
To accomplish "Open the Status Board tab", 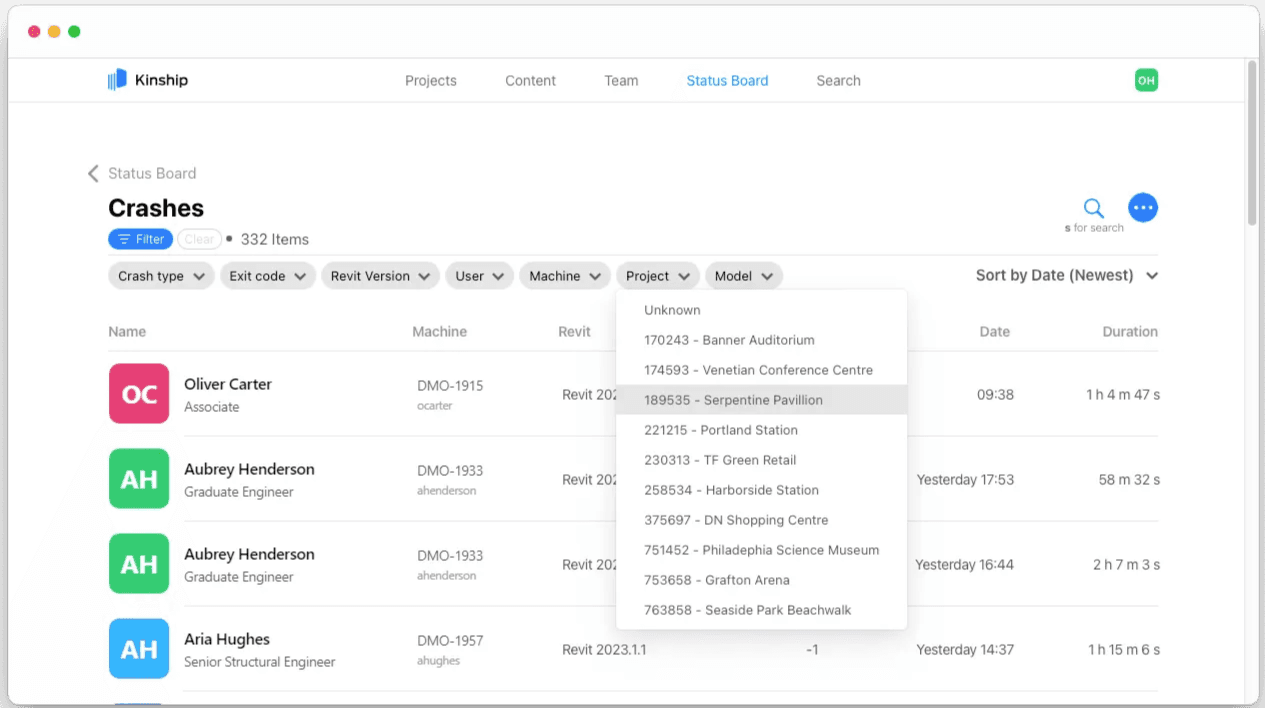I will coord(727,81).
